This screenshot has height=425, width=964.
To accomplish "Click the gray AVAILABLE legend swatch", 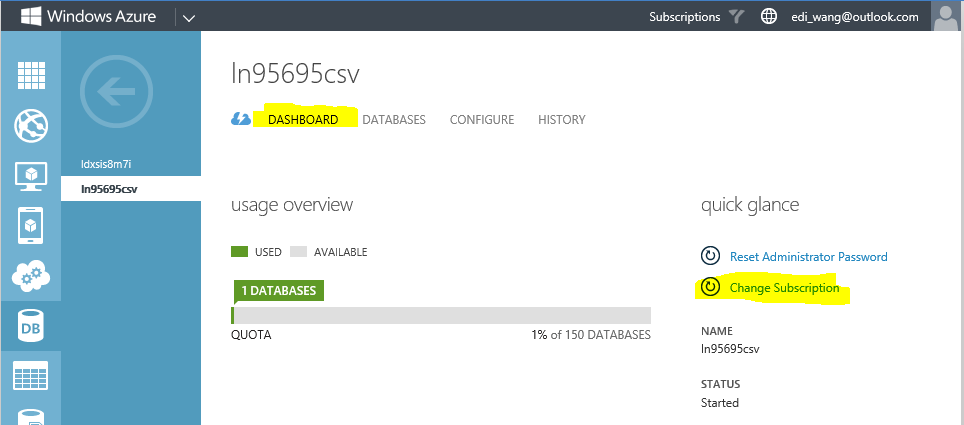I will pyautogui.click(x=298, y=252).
